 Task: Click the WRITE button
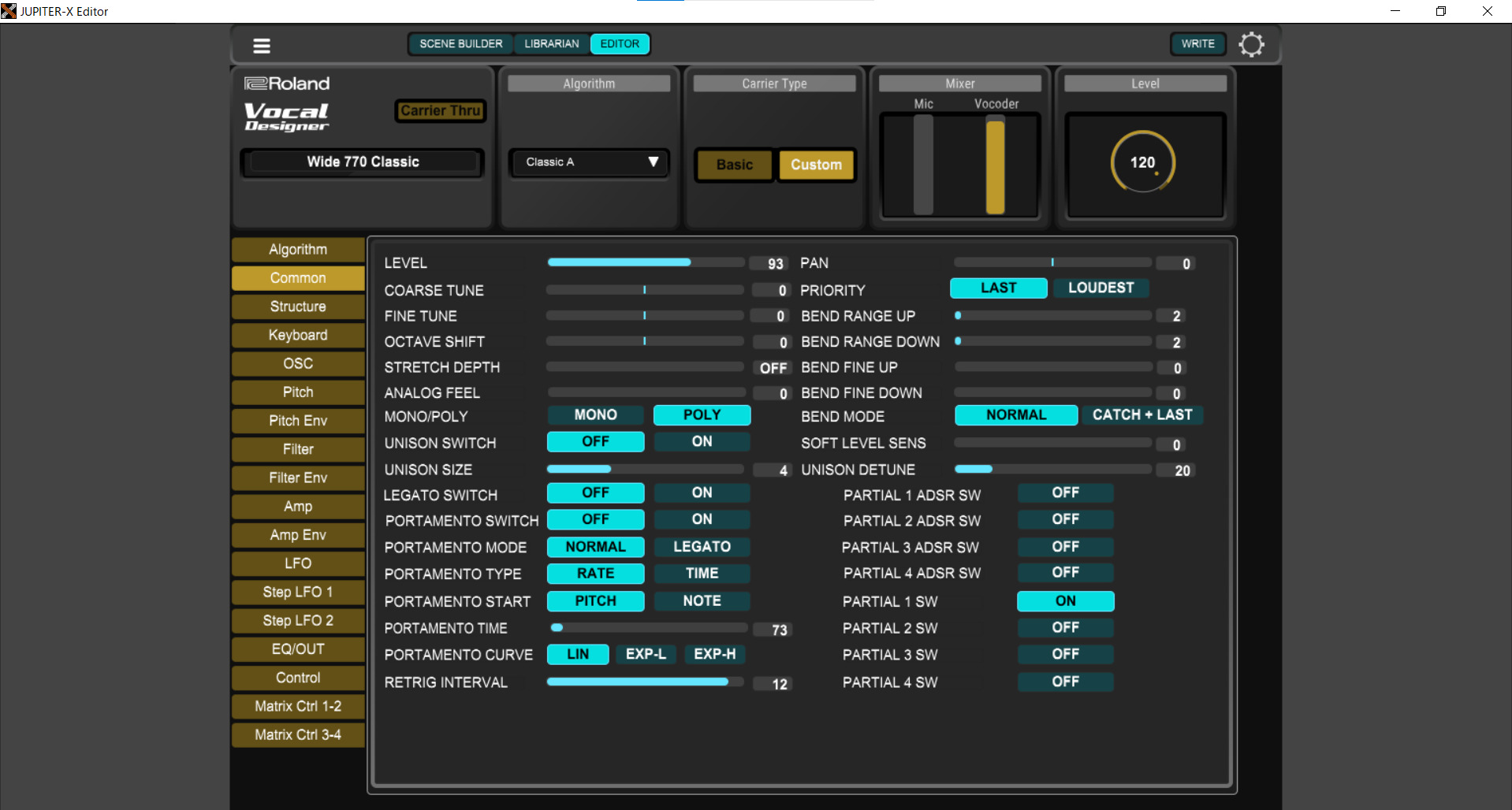point(1197,43)
